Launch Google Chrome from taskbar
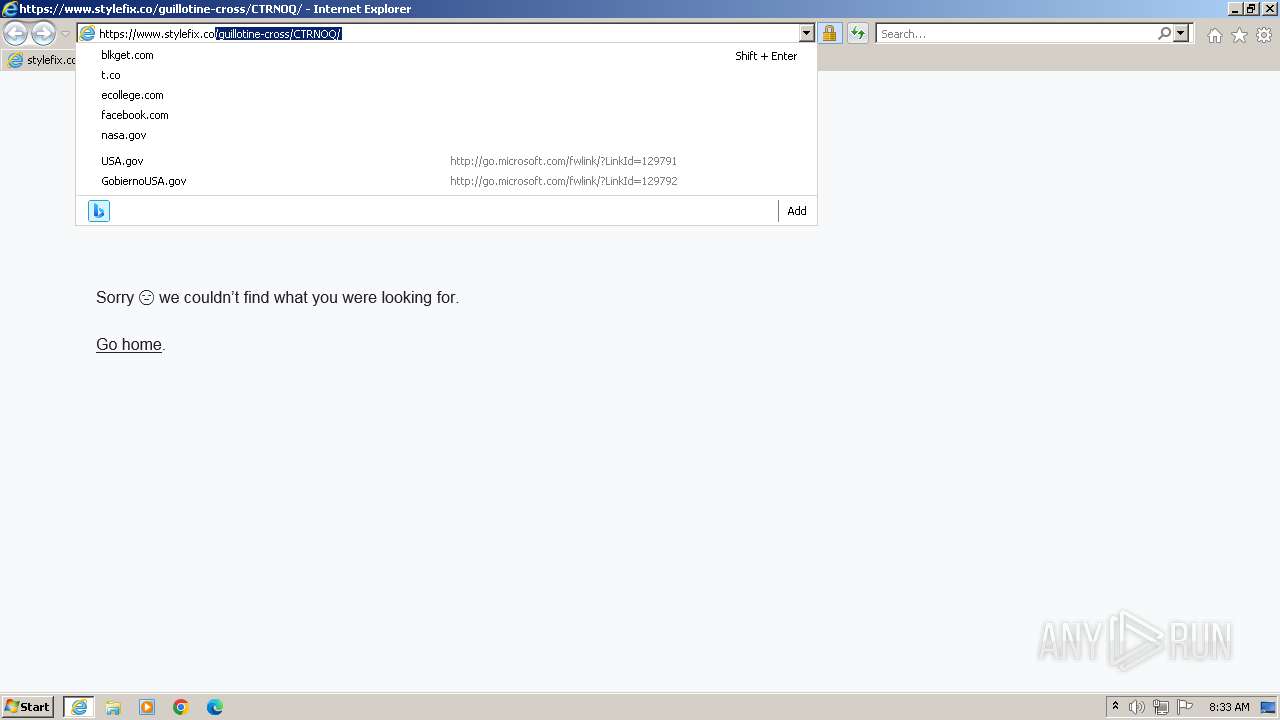Screen dimensions: 1280x720 click(x=181, y=706)
